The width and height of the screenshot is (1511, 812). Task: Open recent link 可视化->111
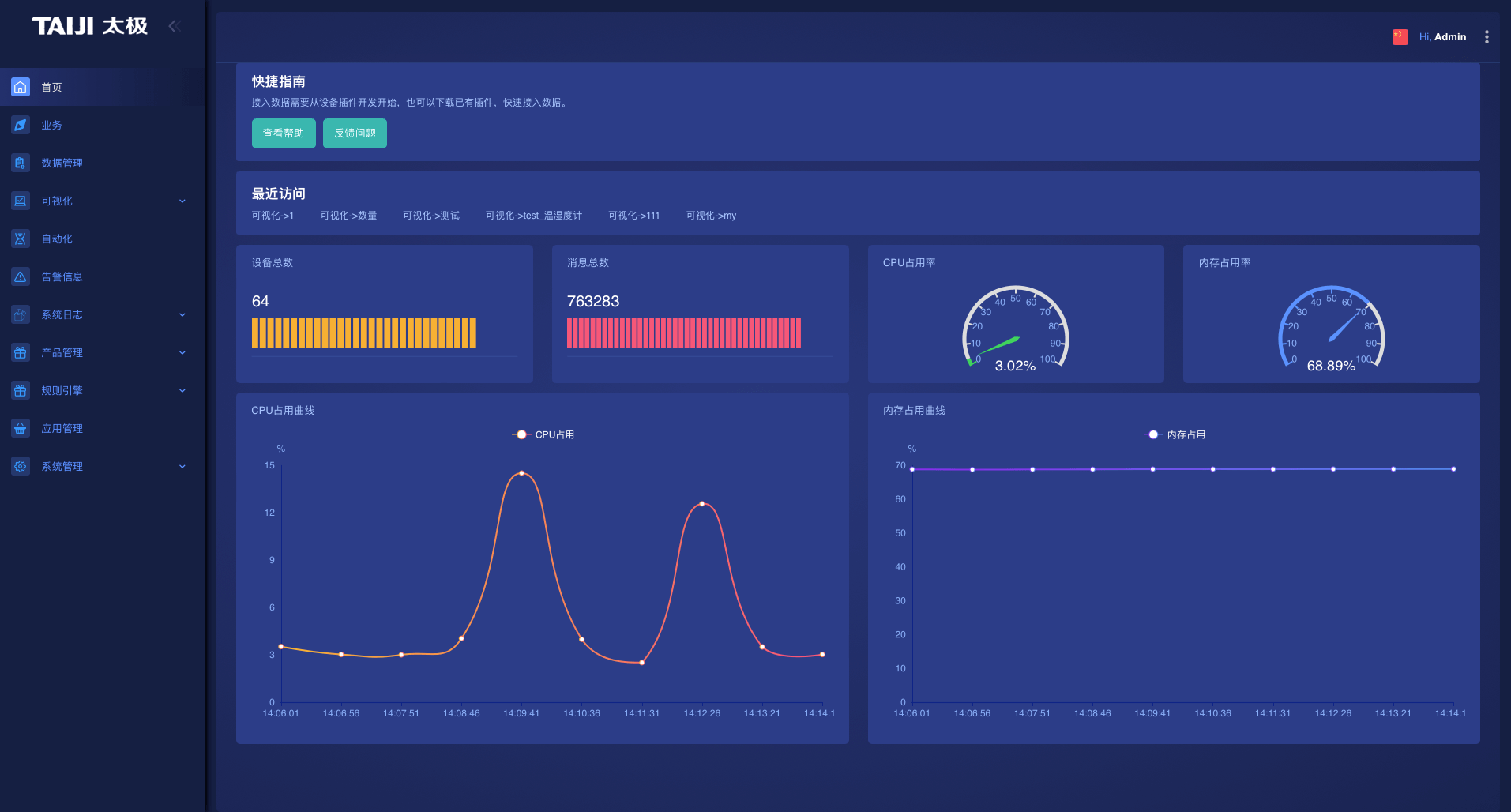pyautogui.click(x=634, y=216)
